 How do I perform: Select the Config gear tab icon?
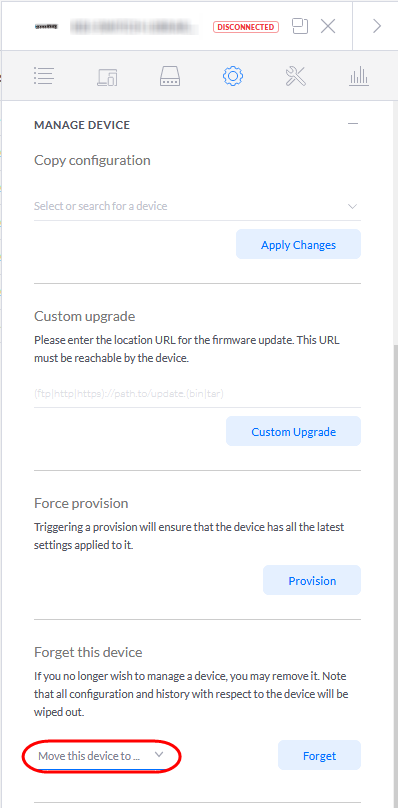pos(233,76)
